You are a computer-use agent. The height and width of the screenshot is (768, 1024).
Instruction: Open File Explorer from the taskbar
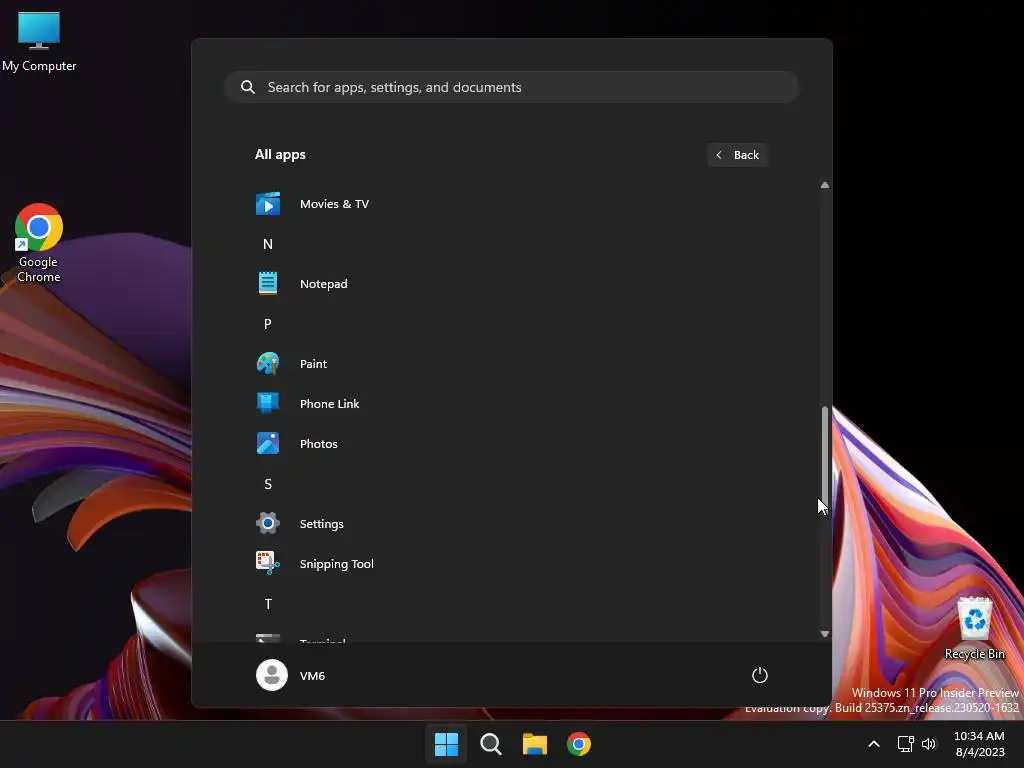[535, 744]
